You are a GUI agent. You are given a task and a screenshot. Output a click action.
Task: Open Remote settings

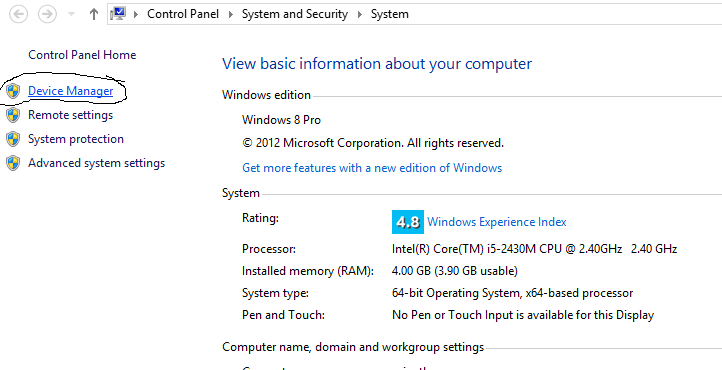coord(70,115)
